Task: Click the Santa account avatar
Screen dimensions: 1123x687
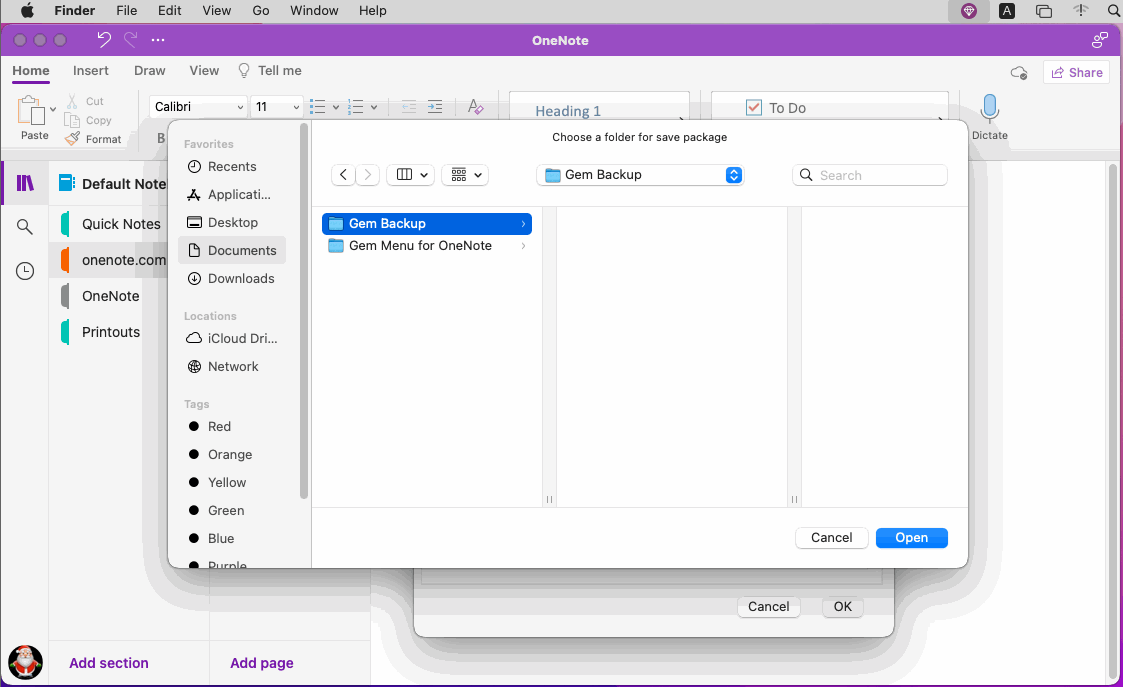Action: click(x=25, y=662)
